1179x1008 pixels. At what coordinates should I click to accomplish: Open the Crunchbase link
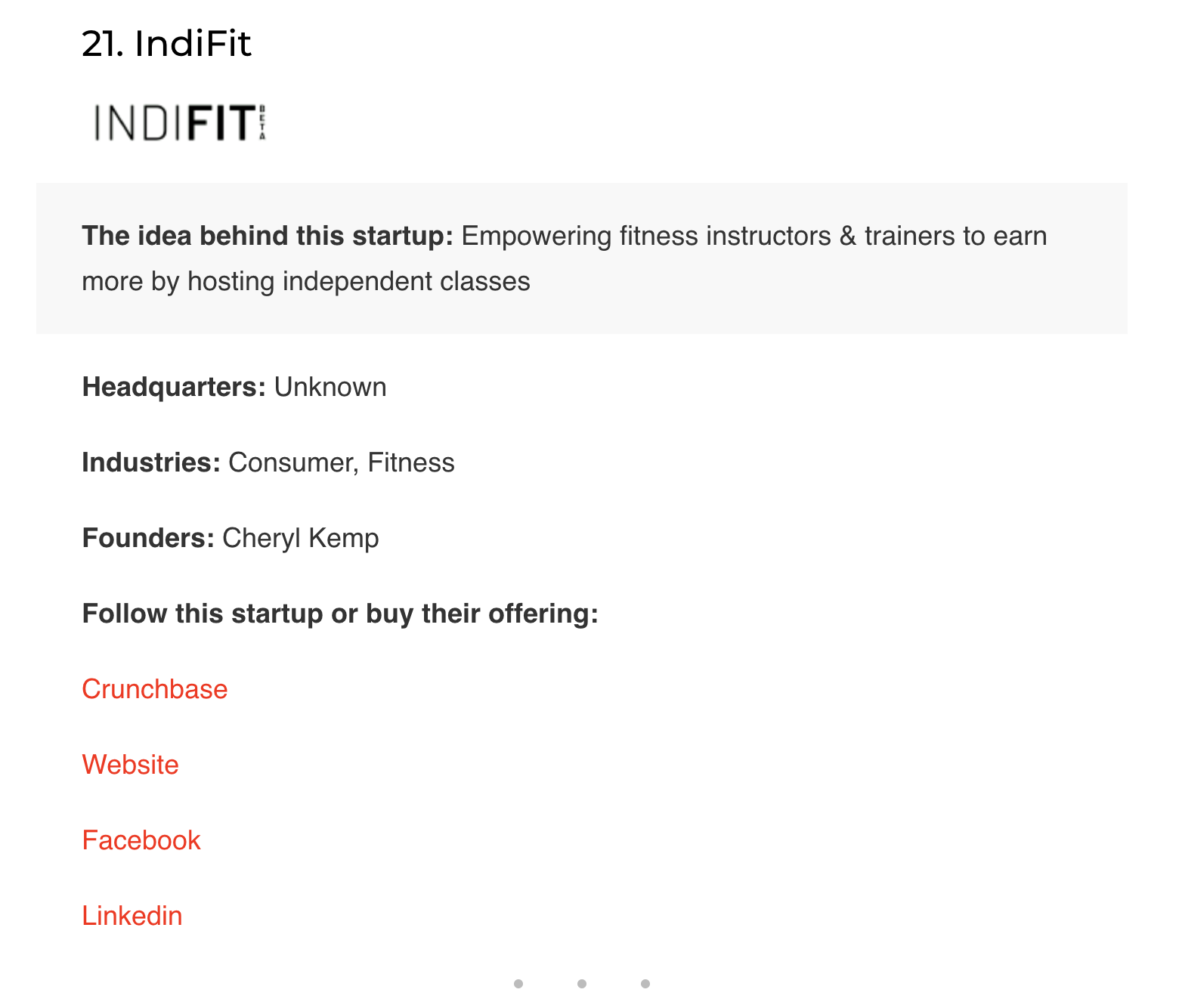pyautogui.click(x=155, y=689)
